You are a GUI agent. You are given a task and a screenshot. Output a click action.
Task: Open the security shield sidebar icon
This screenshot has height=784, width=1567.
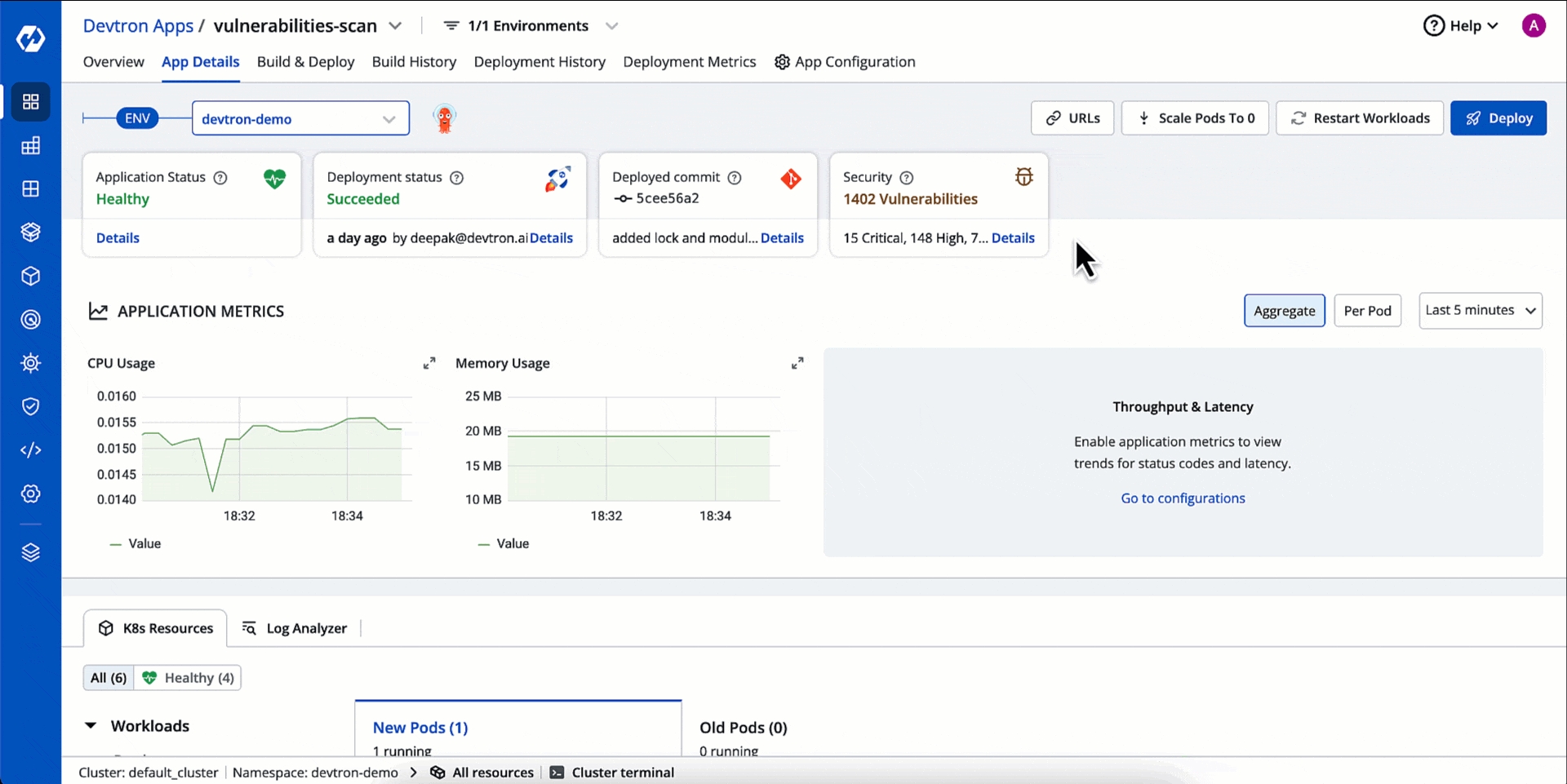(30, 406)
